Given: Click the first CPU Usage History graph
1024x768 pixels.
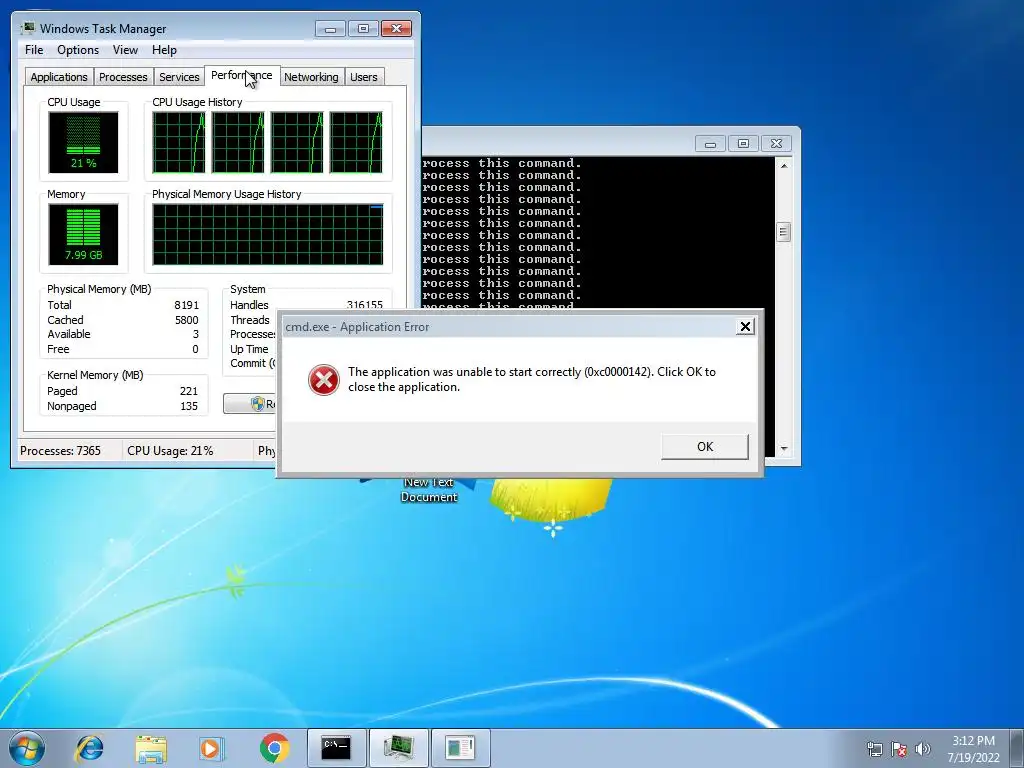Looking at the screenshot, I should tap(178, 142).
